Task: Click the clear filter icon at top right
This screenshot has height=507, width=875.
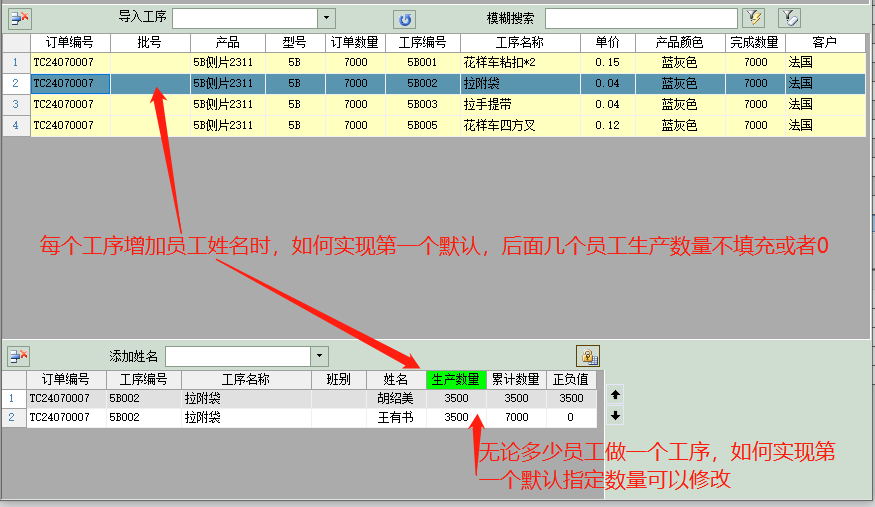Action: point(789,18)
